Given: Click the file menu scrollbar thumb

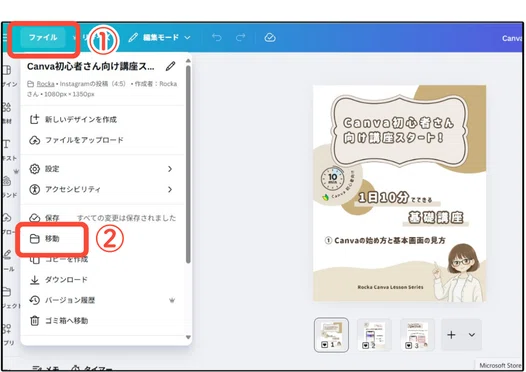Looking at the screenshot, I should 188,164.
